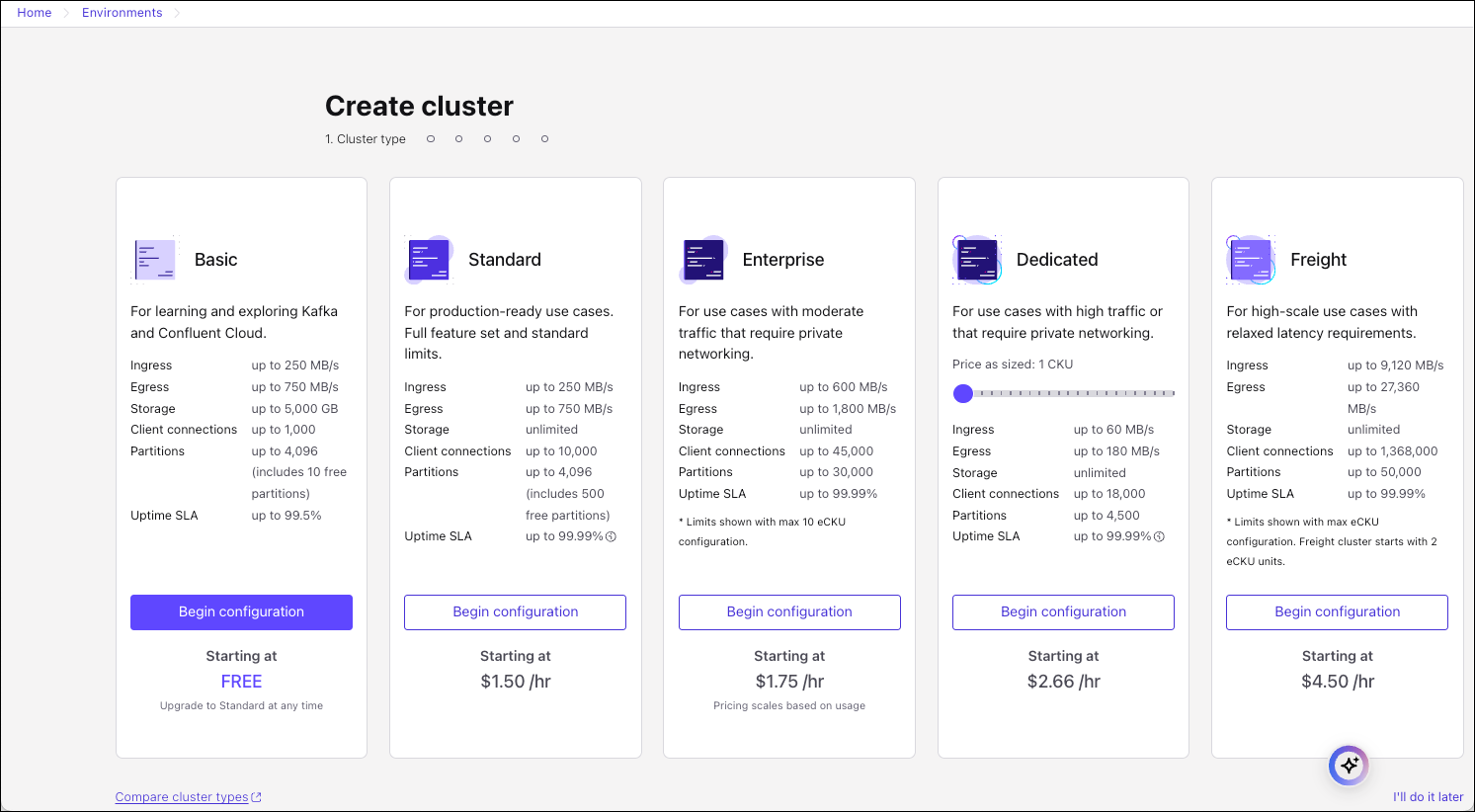The width and height of the screenshot is (1475, 812).
Task: Open the AI assistant sparkle button
Action: coord(1349,766)
